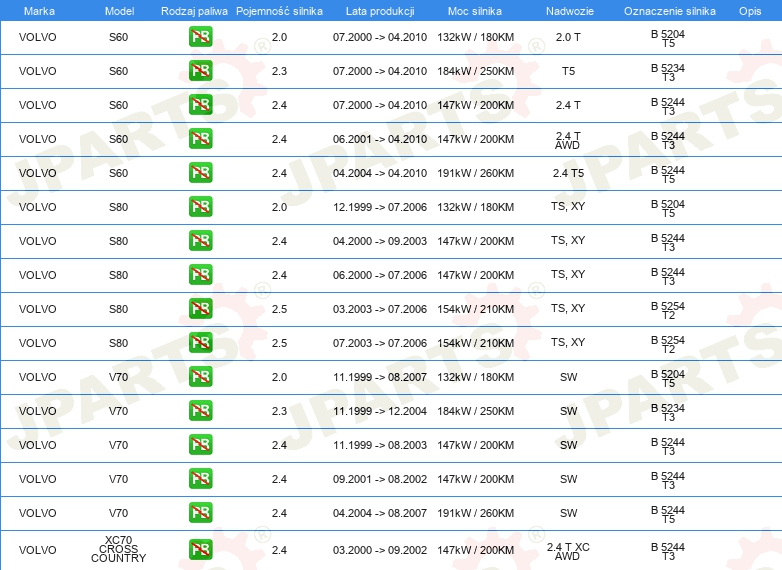This screenshot has width=782, height=570.
Task: Select the date range 11.1999 -> 12.2004
Action: [x=380, y=411]
